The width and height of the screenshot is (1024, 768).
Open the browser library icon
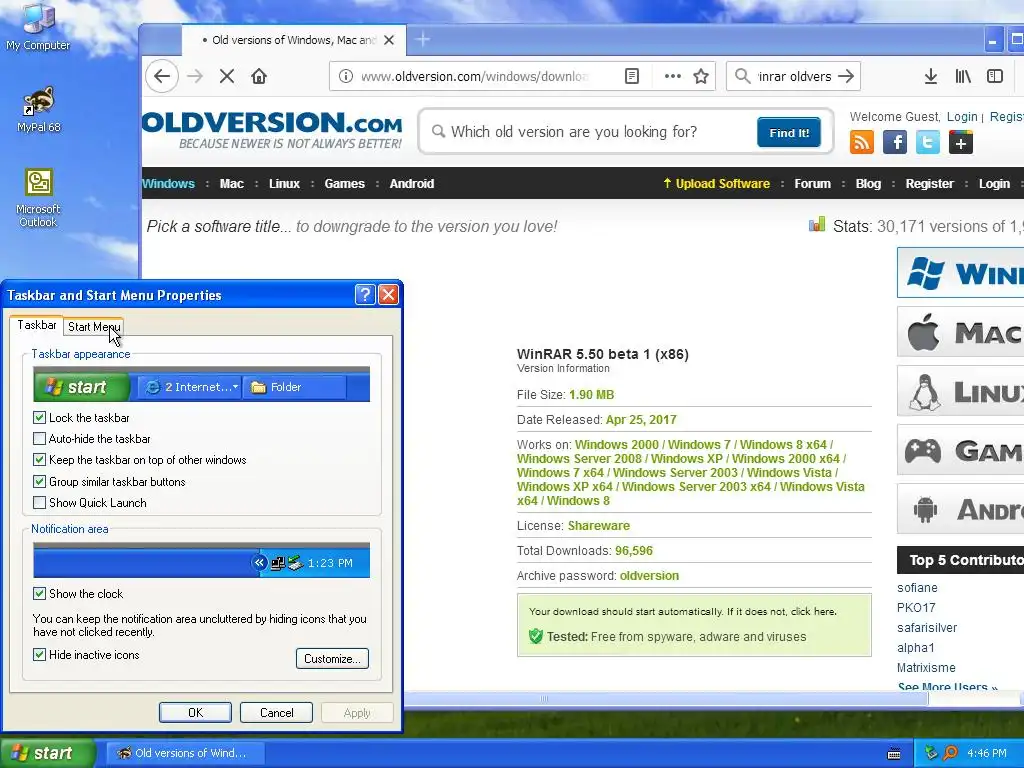pyautogui.click(x=963, y=76)
